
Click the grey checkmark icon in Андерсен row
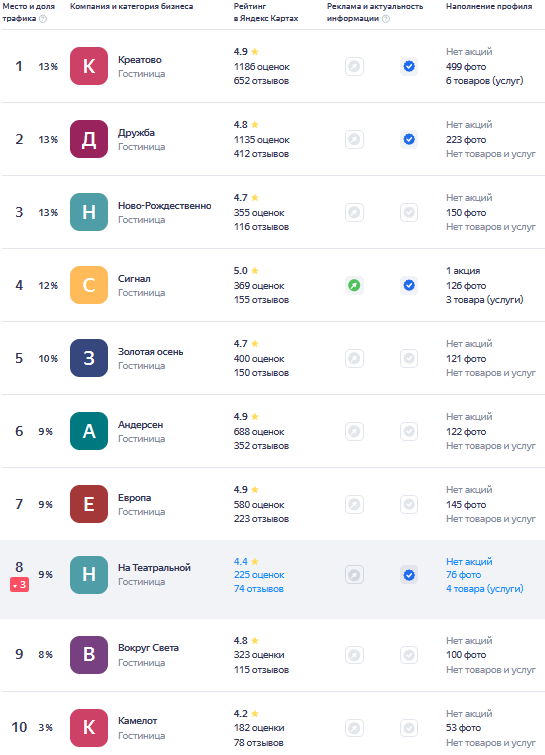point(409,431)
